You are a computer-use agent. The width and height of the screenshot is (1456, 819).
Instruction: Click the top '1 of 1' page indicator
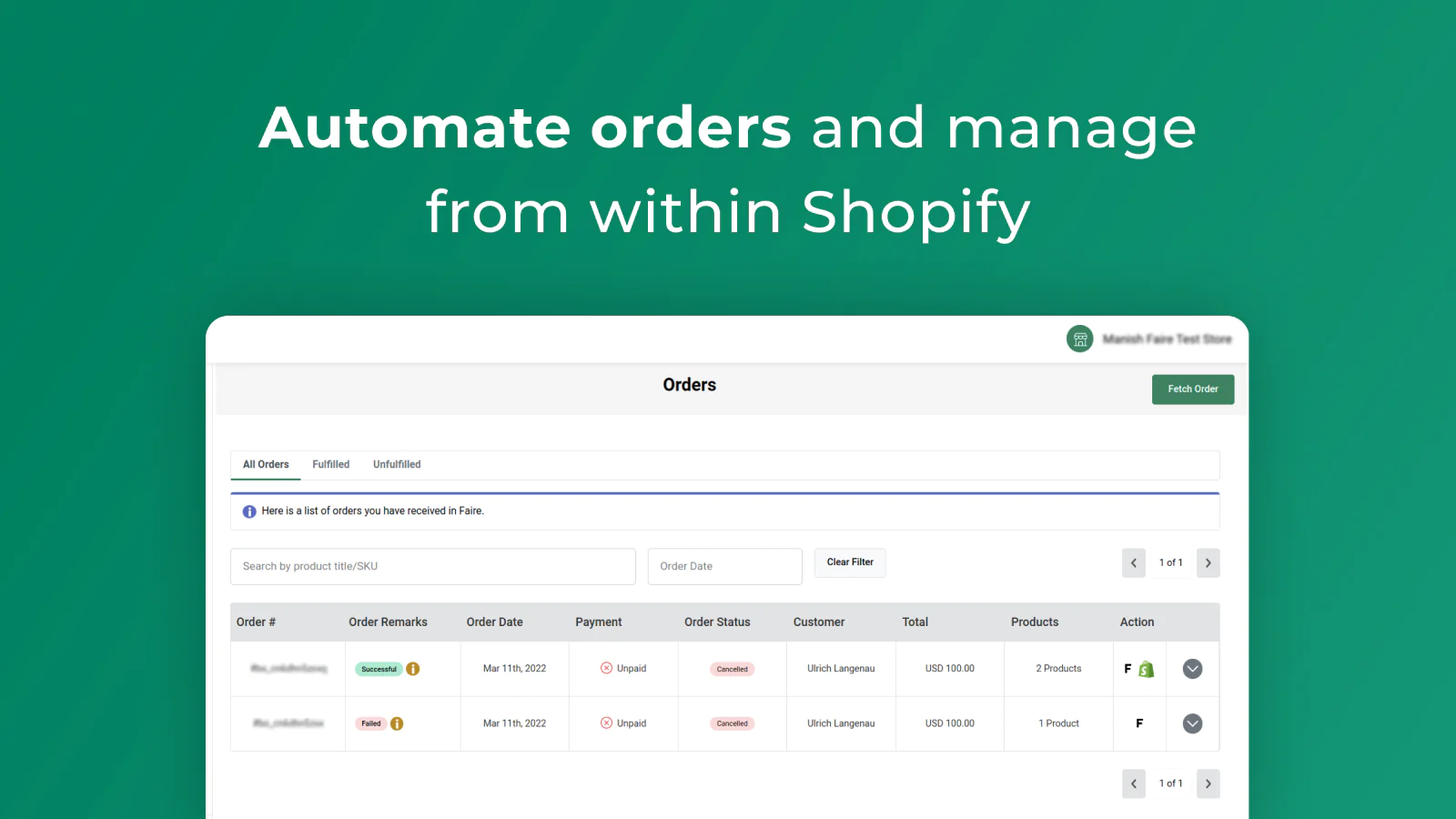(1171, 563)
